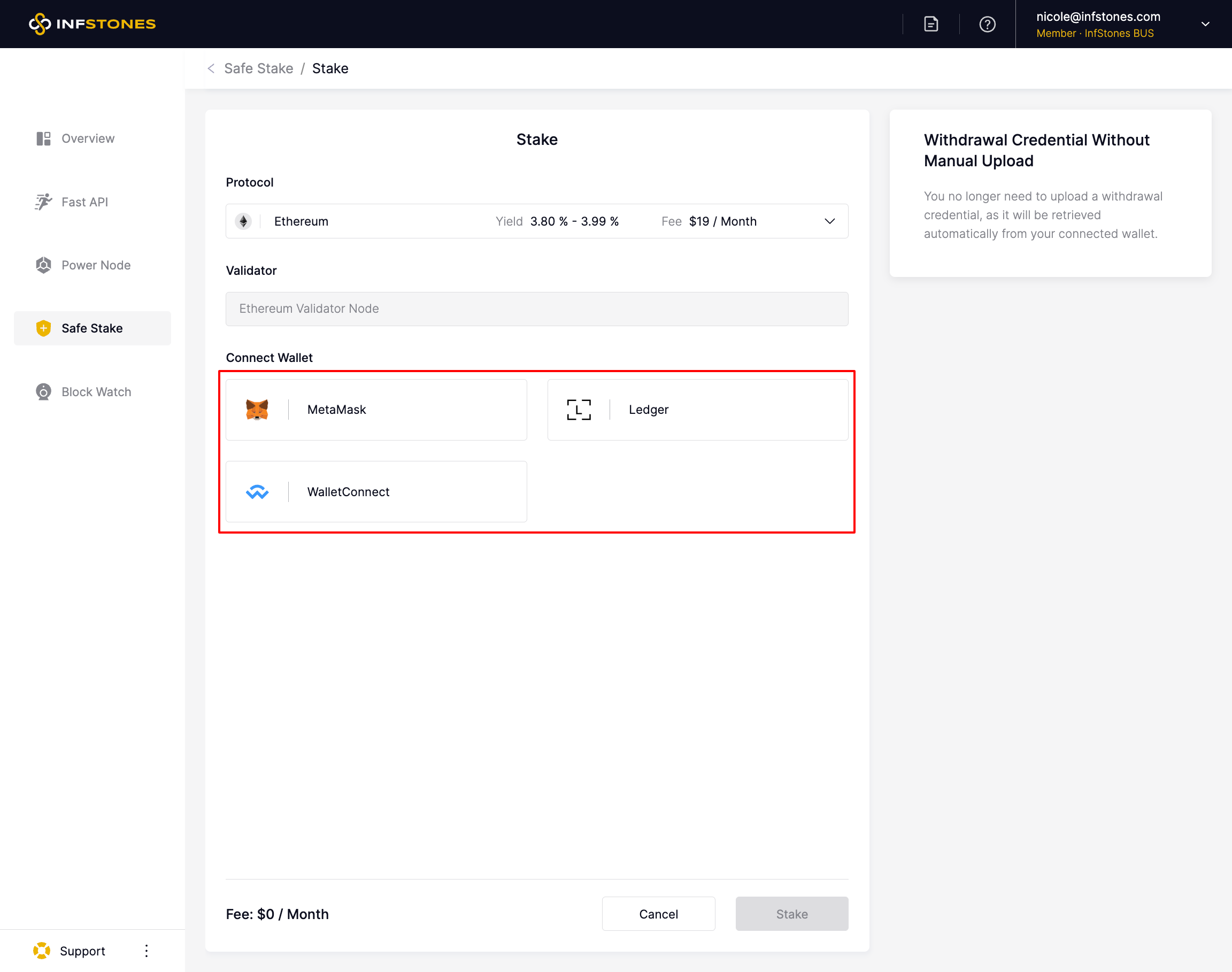Screen dimensions: 1232x972
Task: Open Overview in the sidebar
Action: (x=88, y=138)
